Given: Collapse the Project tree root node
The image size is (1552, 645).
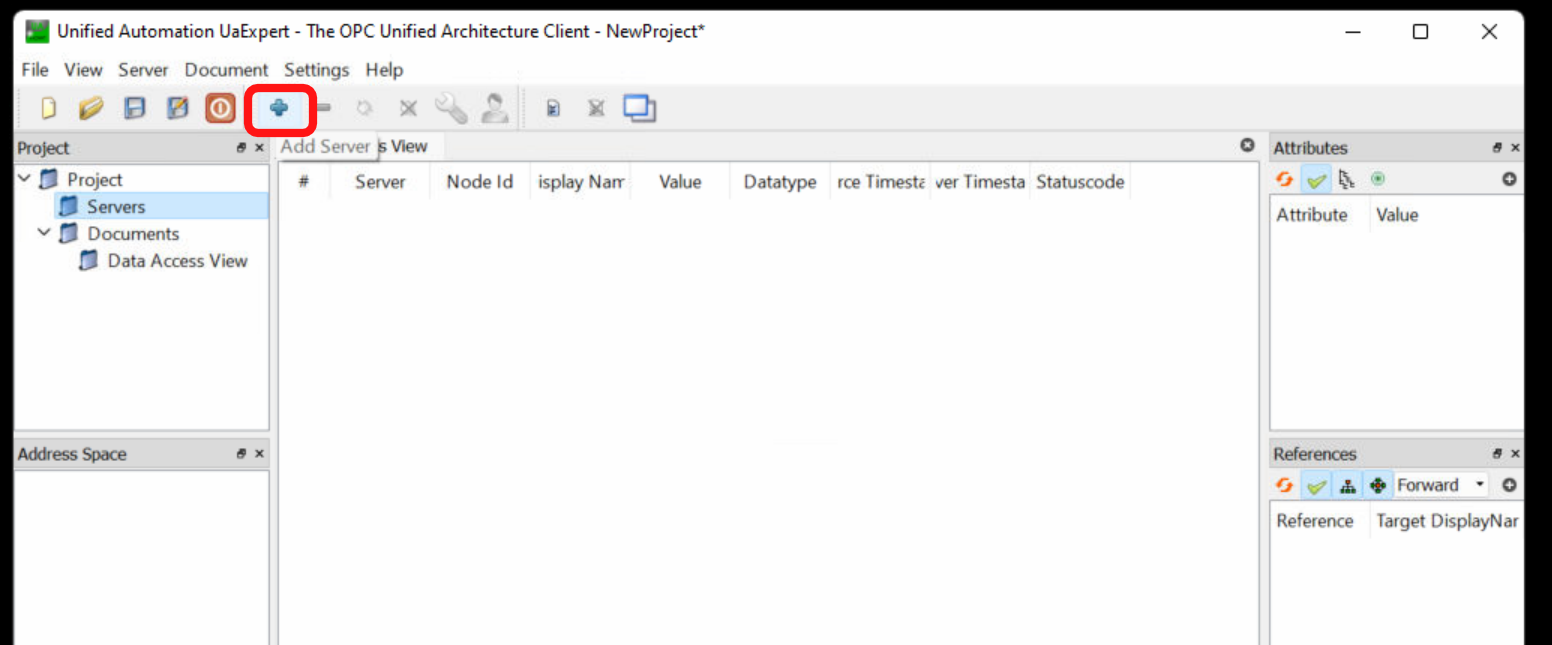Looking at the screenshot, I should coord(25,179).
